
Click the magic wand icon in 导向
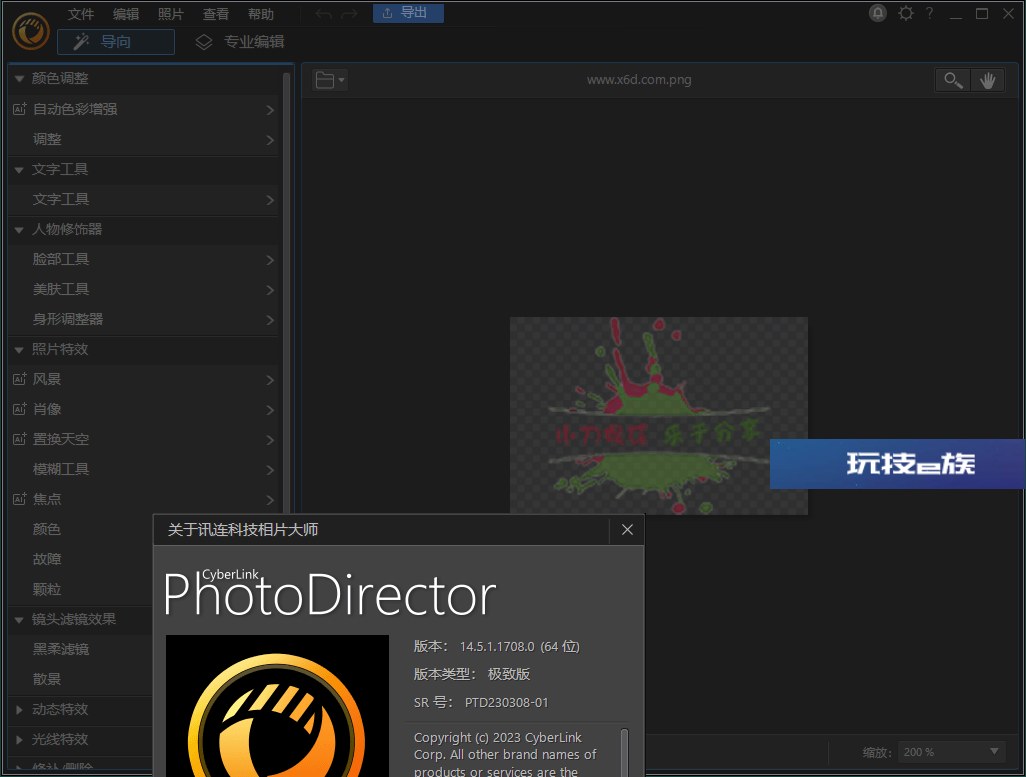[81, 42]
